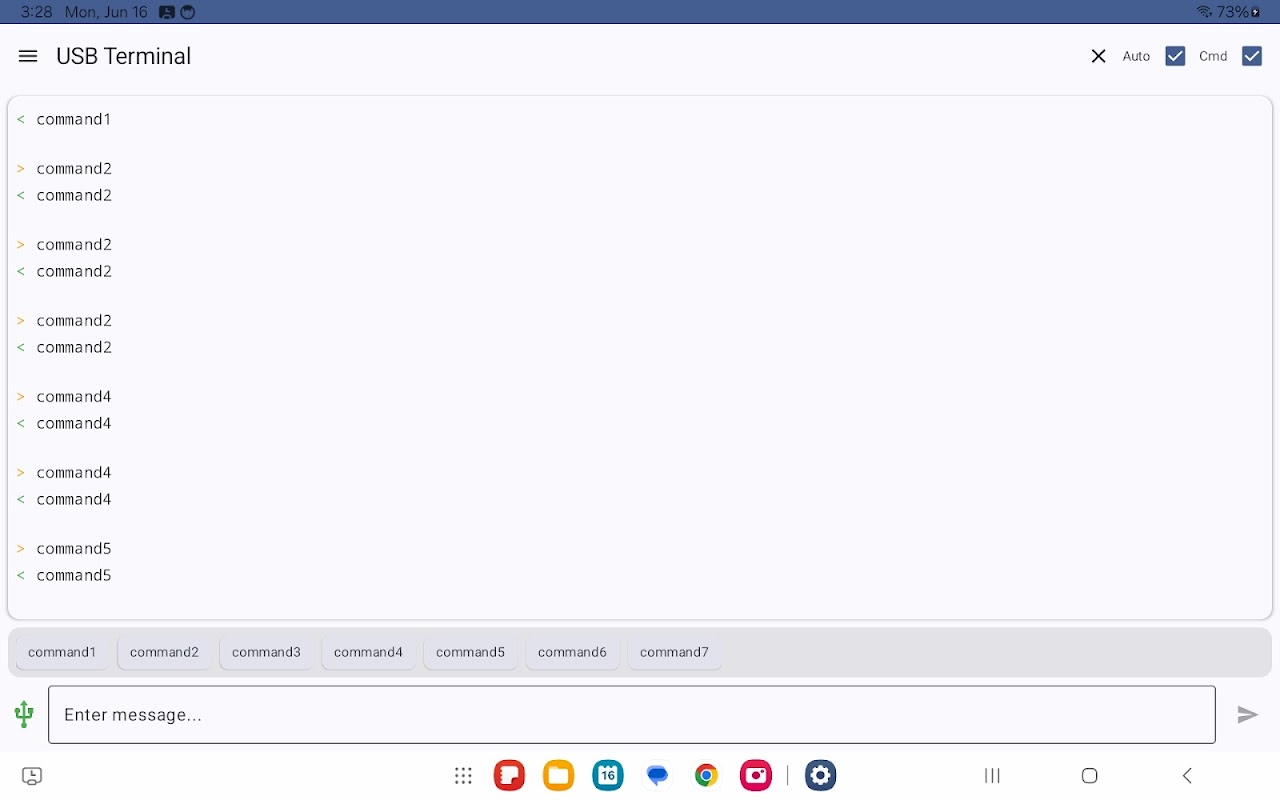The width and height of the screenshot is (1280, 800).
Task: Tap the Back navigation arrow
Action: tap(1187, 775)
